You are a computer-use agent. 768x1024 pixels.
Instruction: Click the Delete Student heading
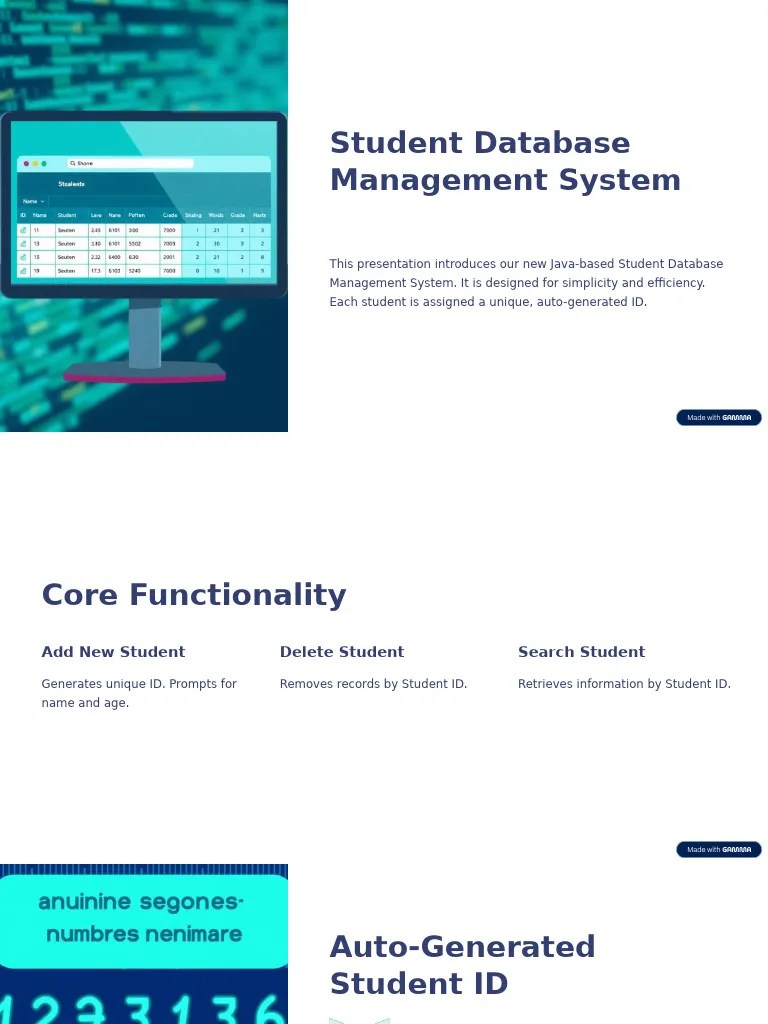tap(342, 652)
